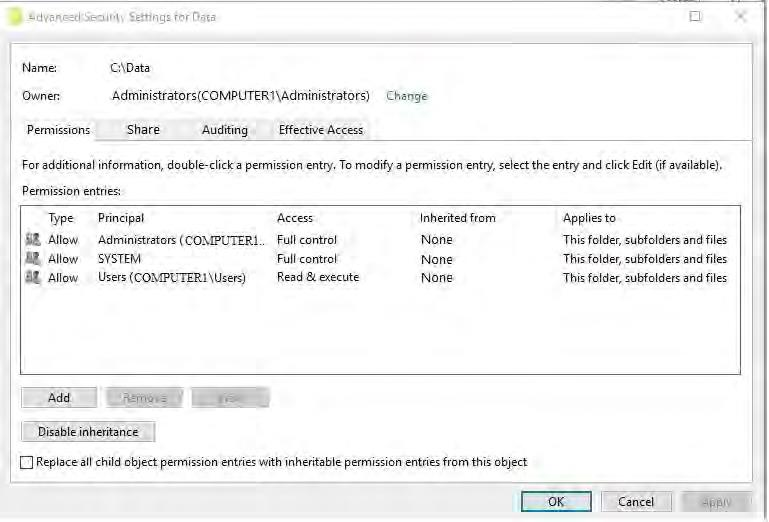Select the Permissions tab
This screenshot has height=522, width=769.
tap(58, 130)
